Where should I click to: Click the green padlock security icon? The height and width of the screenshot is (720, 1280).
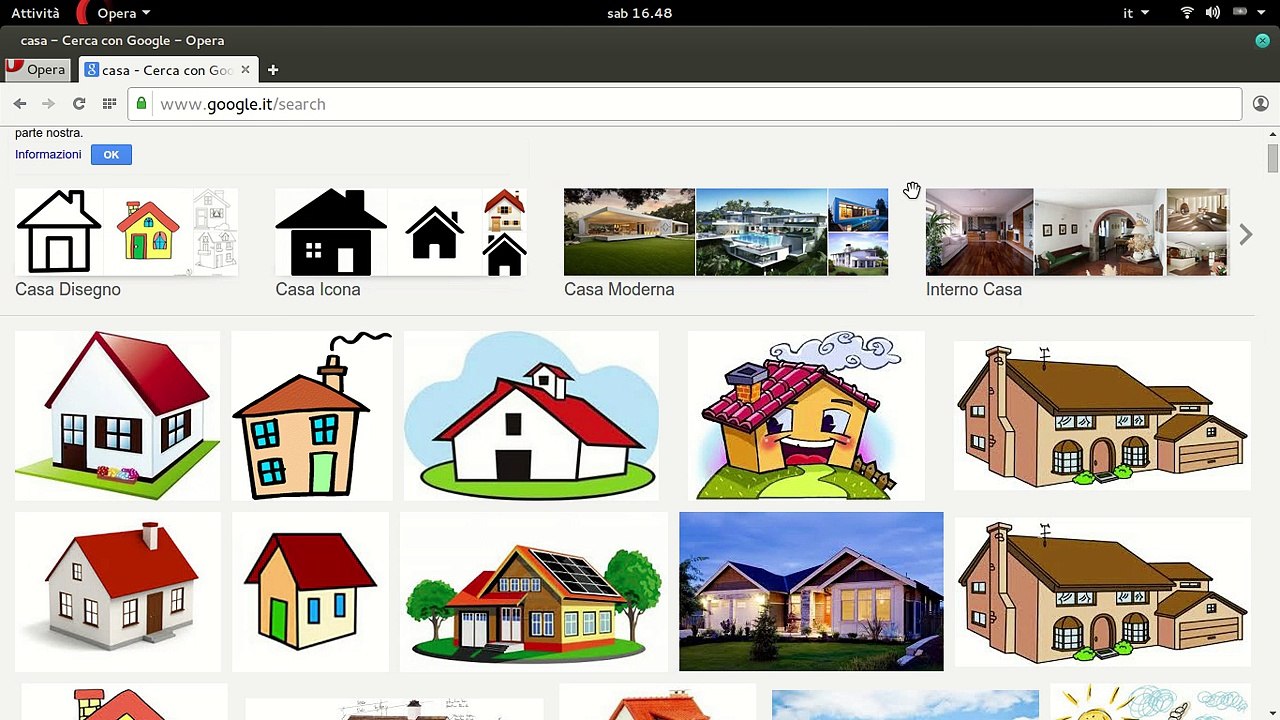(x=142, y=103)
